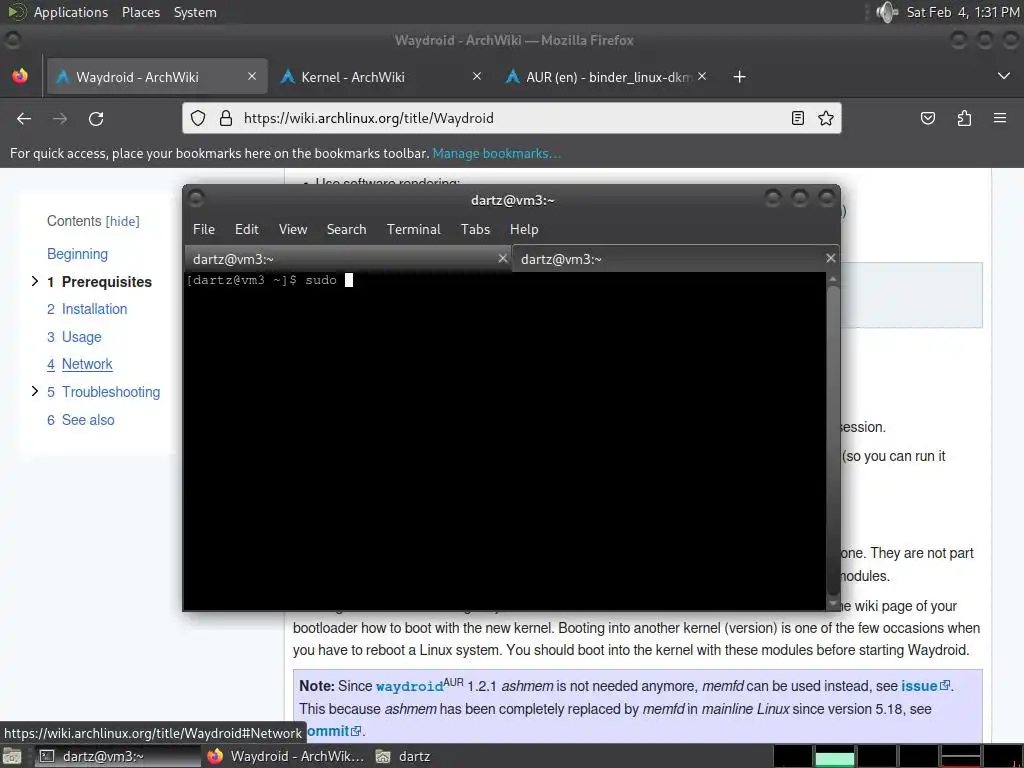Screen dimensions: 1024x768
Task: Click the Firefox forward arrow
Action: pos(60,118)
